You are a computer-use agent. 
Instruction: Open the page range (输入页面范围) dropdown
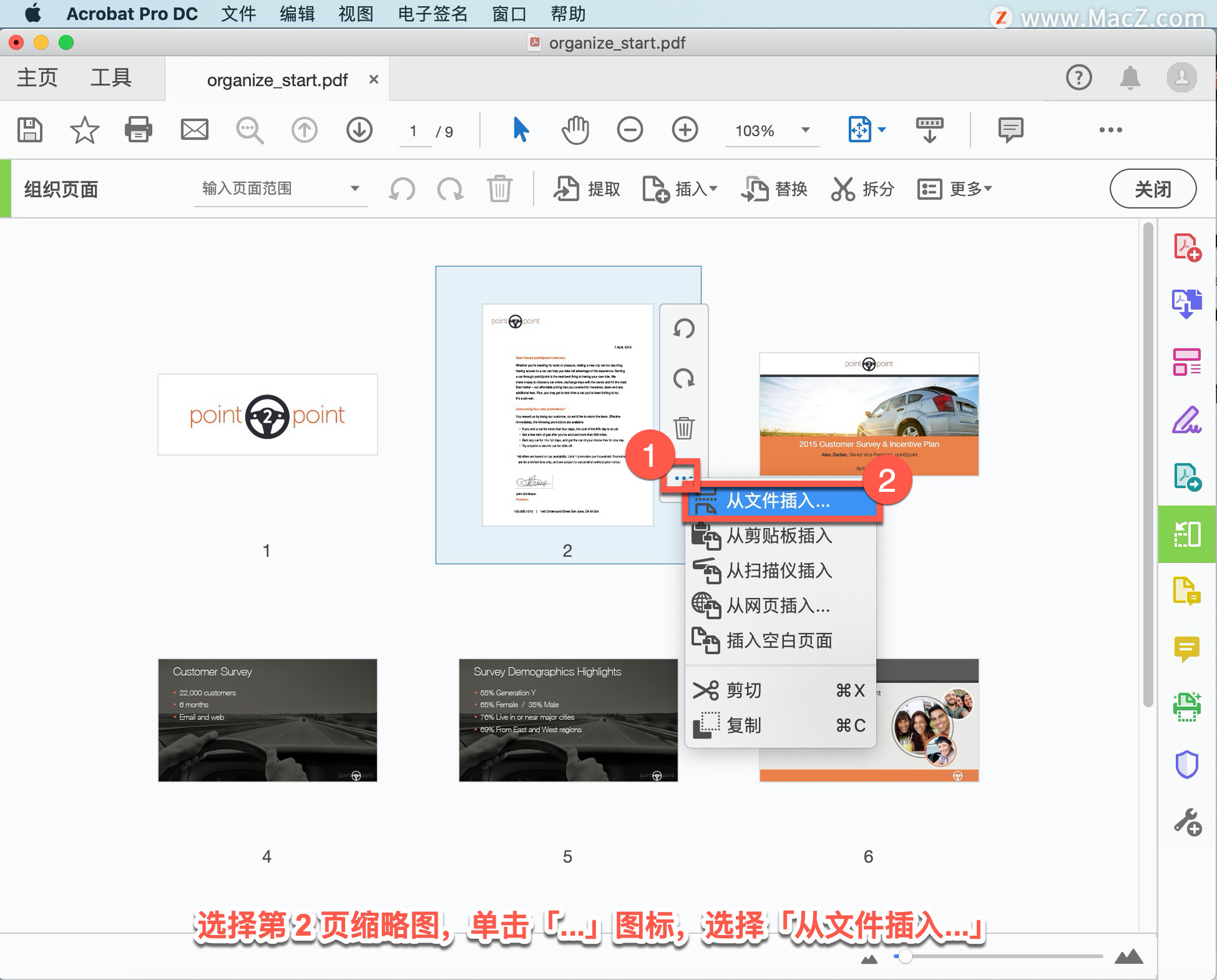pos(355,188)
